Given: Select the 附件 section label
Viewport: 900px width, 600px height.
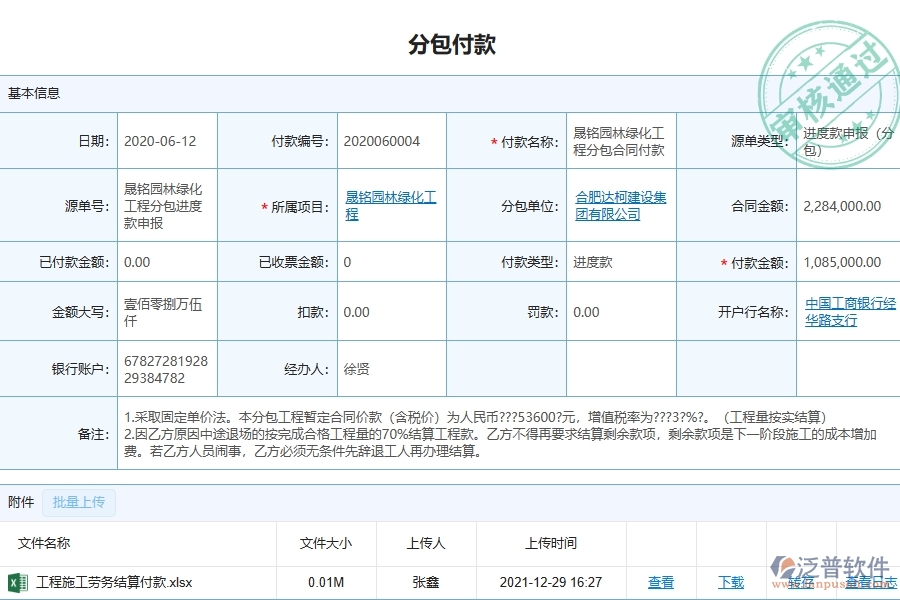Looking at the screenshot, I should pos(20,502).
